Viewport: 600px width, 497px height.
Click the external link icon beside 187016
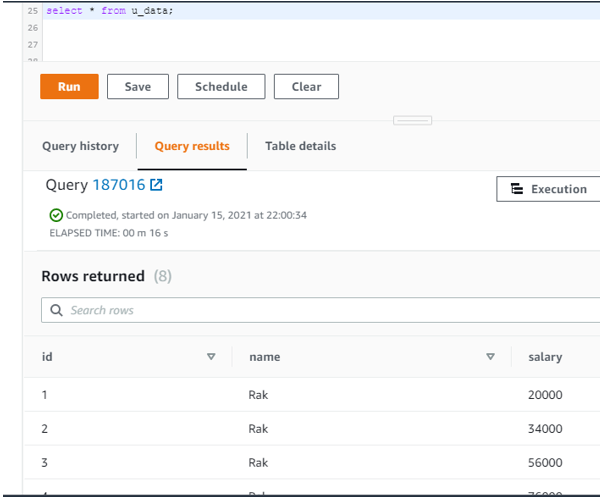click(x=156, y=185)
